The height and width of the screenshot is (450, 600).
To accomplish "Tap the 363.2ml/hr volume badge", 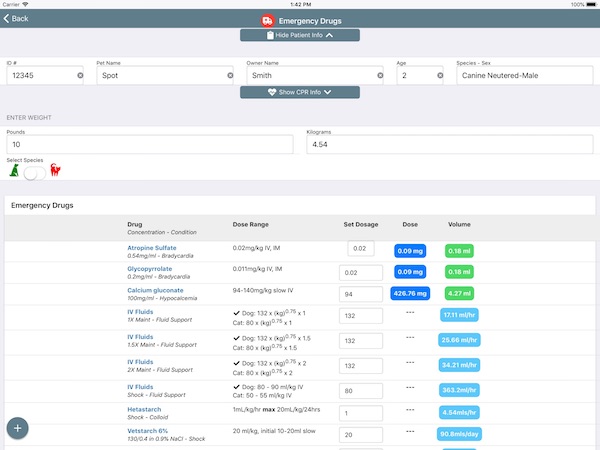I will point(459,390).
